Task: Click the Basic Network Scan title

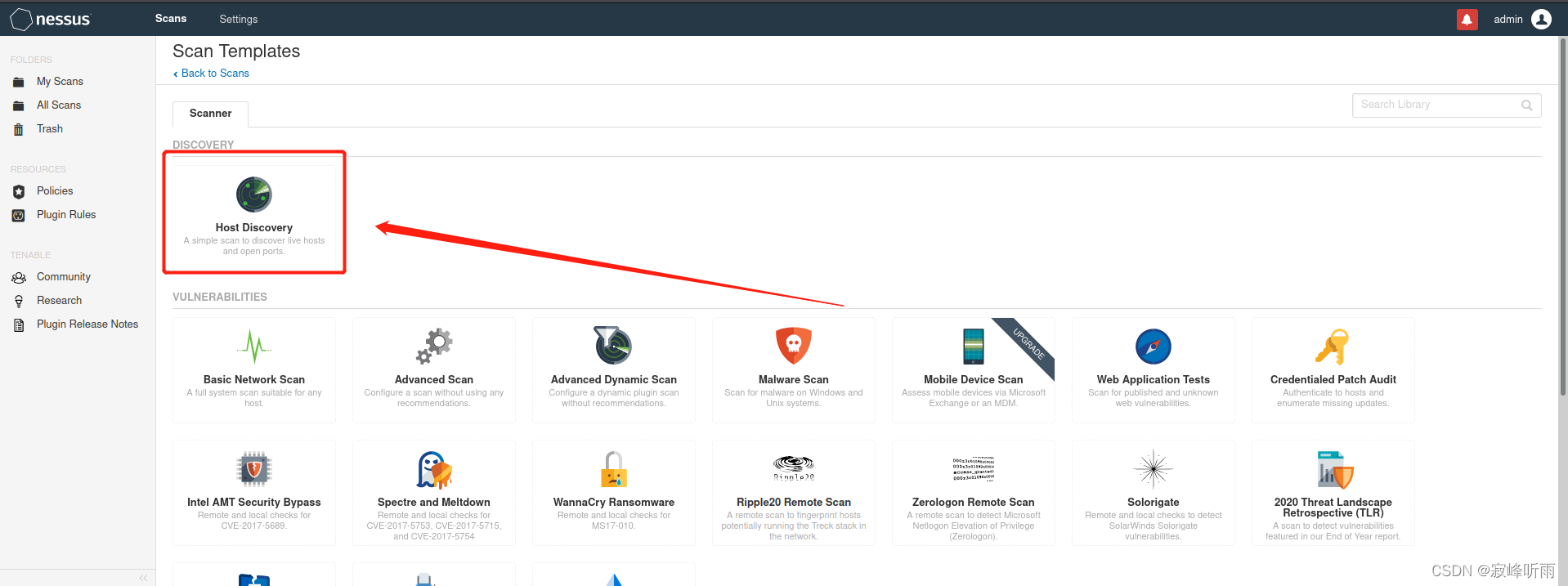Action: click(x=254, y=380)
